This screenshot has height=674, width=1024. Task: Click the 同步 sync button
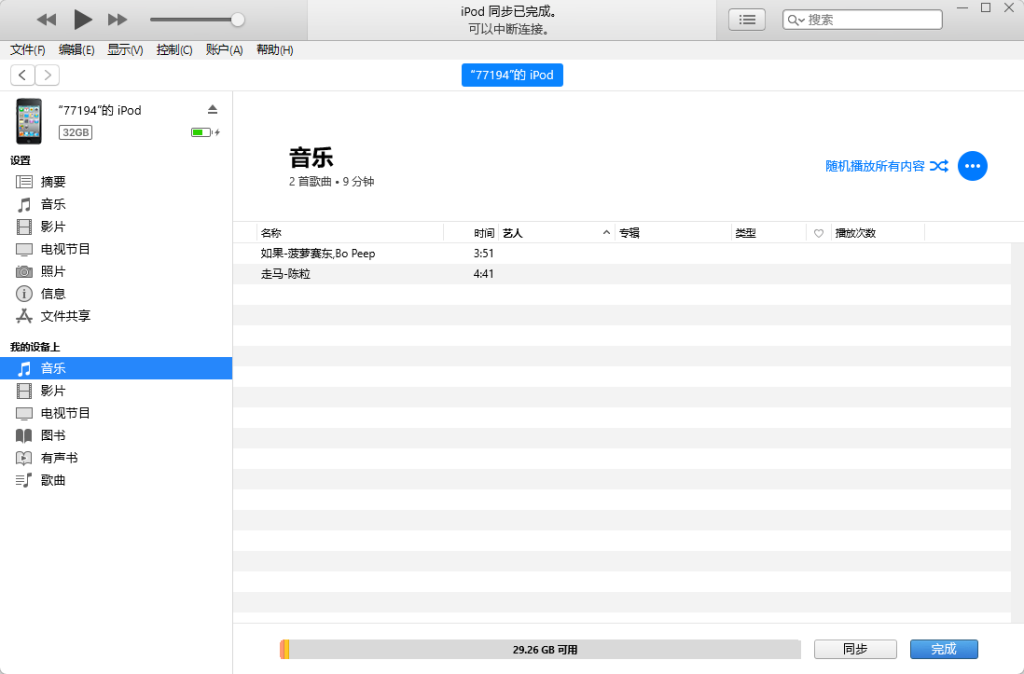[x=855, y=649]
